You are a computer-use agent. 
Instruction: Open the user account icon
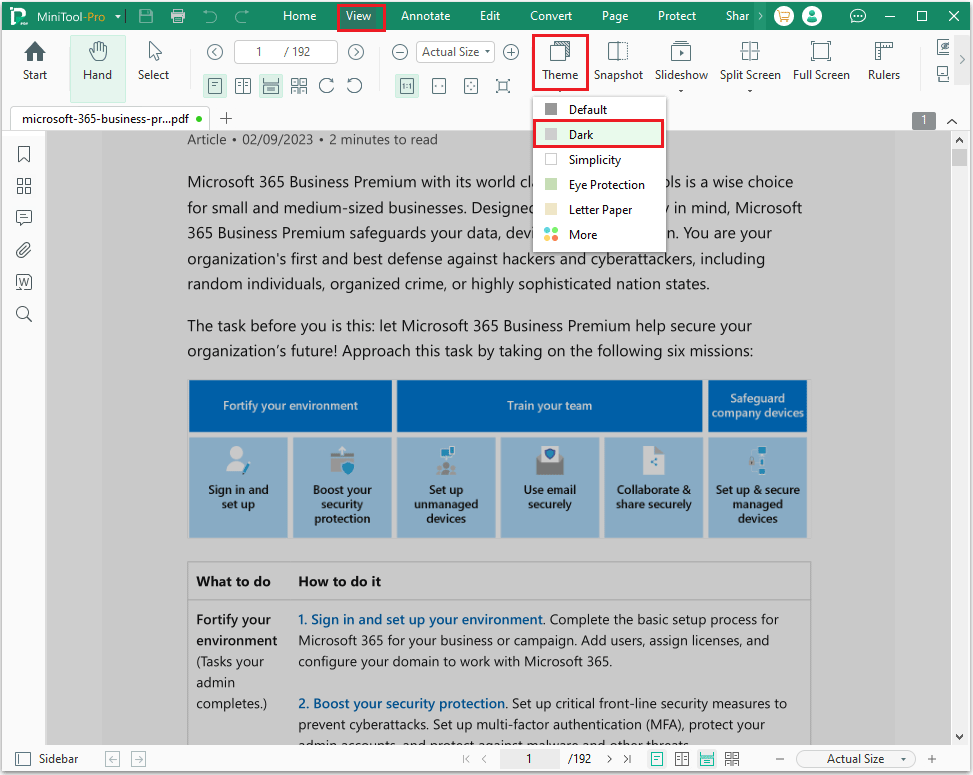[x=812, y=16]
